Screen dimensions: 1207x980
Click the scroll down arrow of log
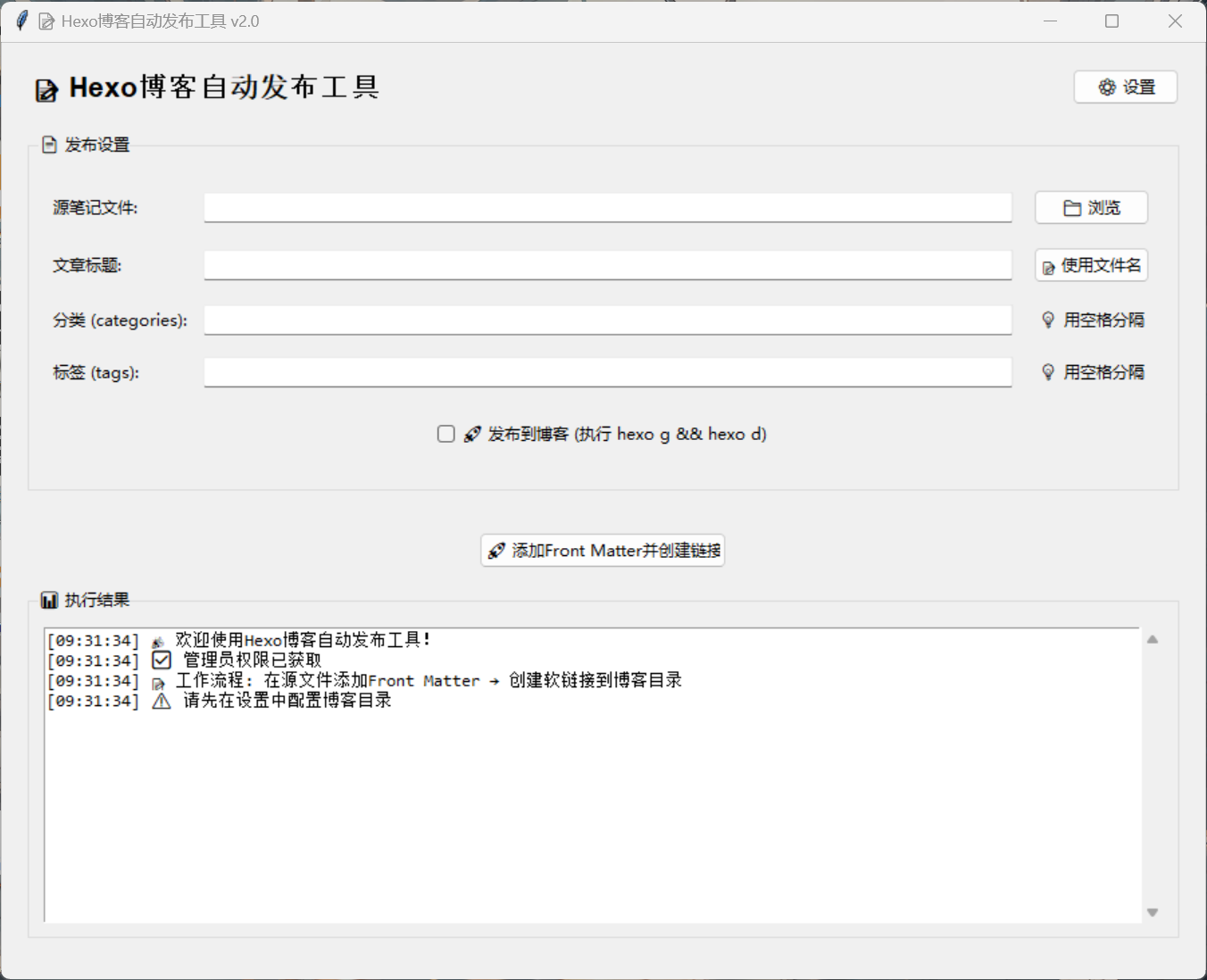(1153, 912)
